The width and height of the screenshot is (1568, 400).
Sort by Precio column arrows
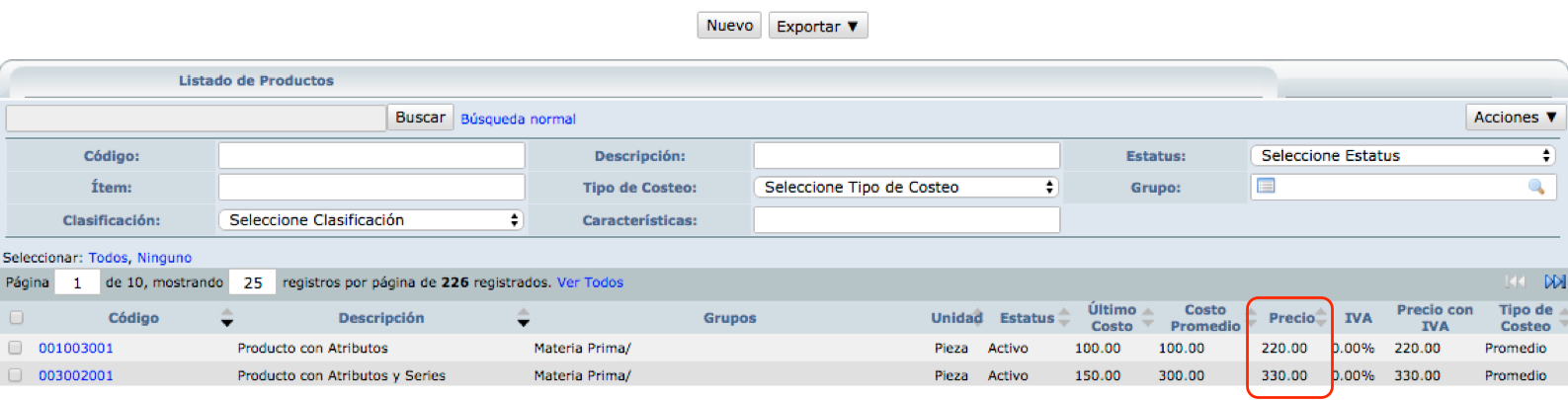click(x=1321, y=318)
